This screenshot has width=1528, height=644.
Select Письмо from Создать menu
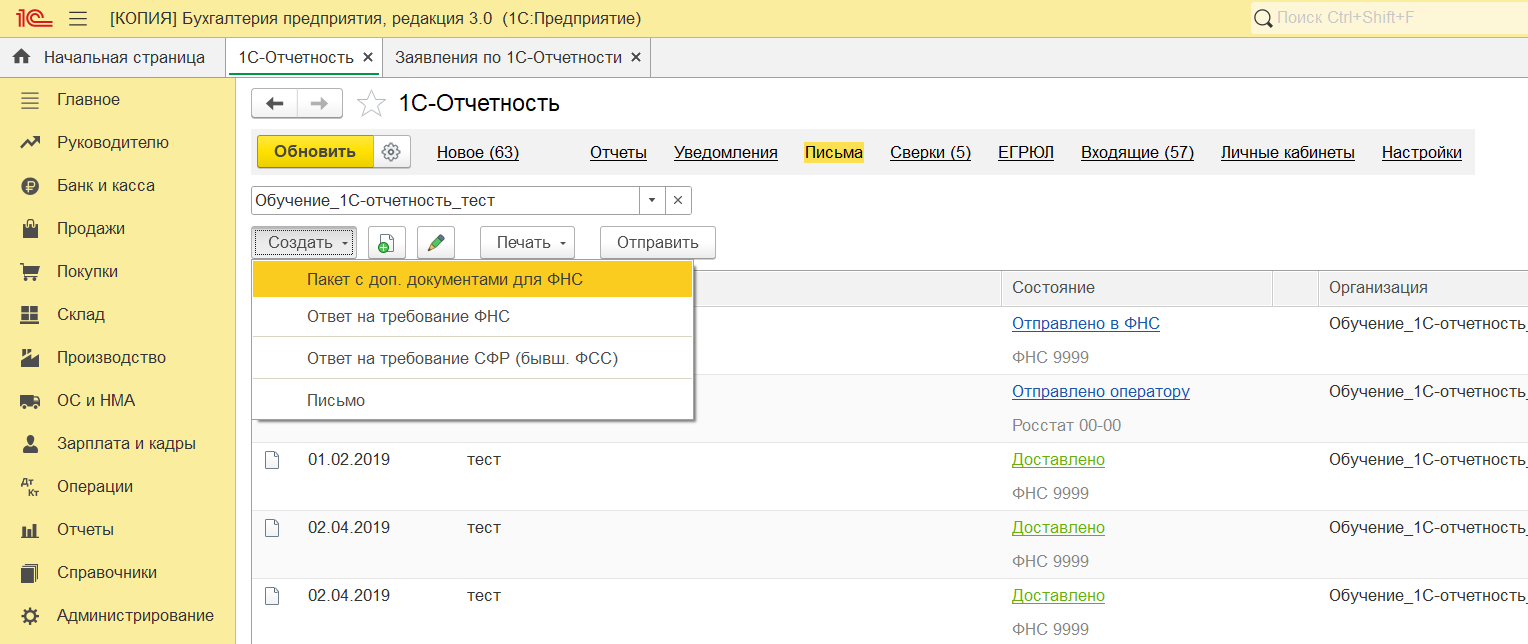[472, 400]
